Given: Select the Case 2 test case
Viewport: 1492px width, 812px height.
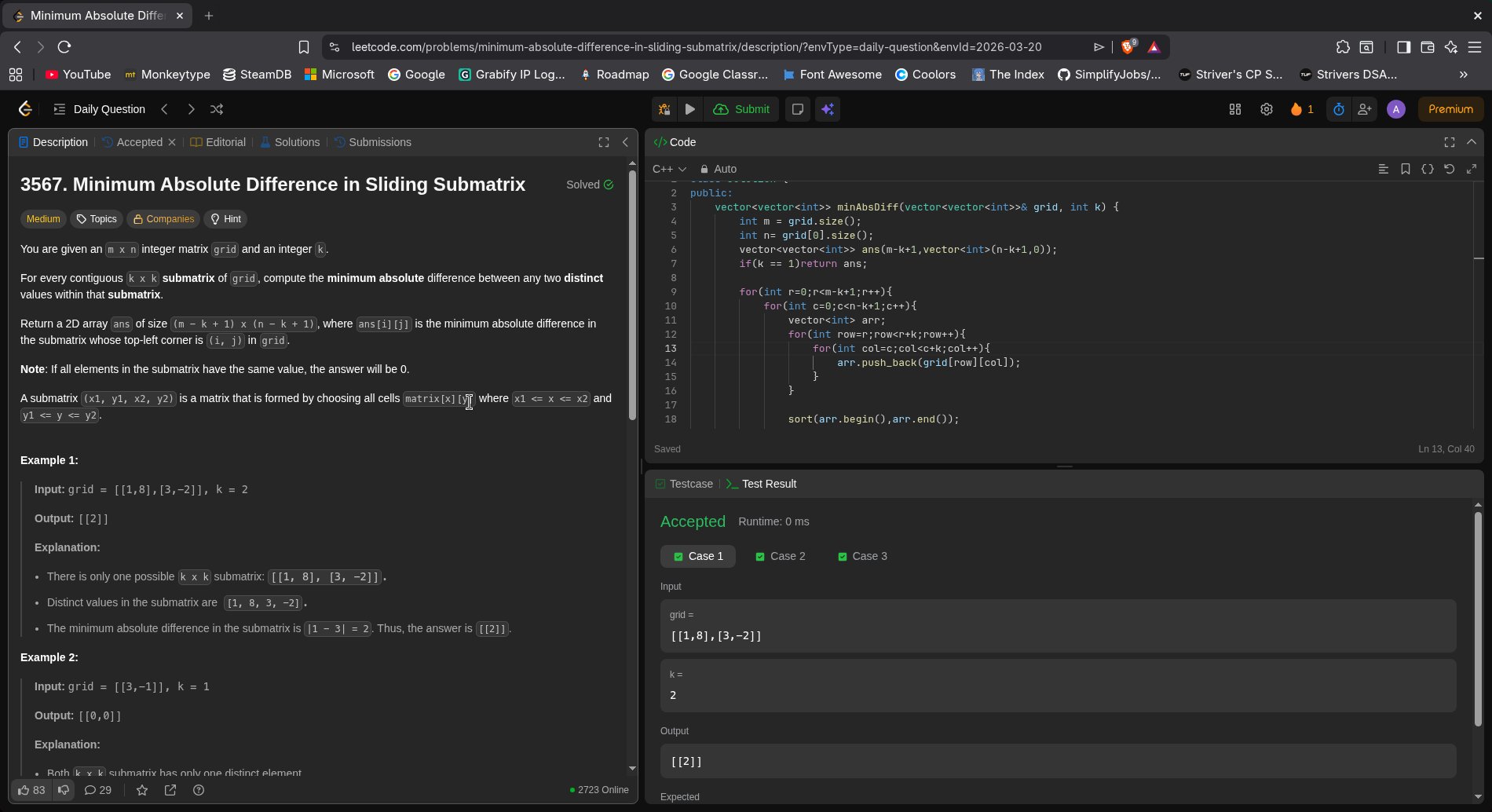Looking at the screenshot, I should [x=780, y=556].
